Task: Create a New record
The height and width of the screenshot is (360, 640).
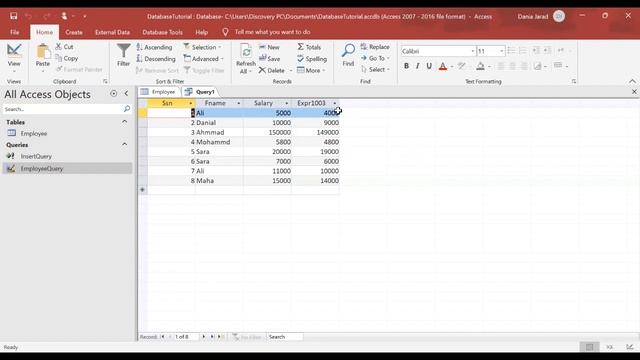Action: point(269,47)
